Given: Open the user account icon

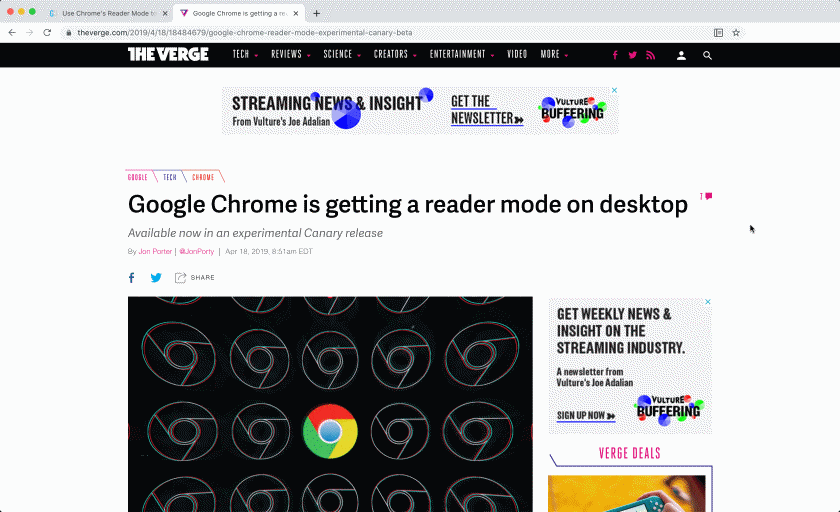Looking at the screenshot, I should pos(681,55).
